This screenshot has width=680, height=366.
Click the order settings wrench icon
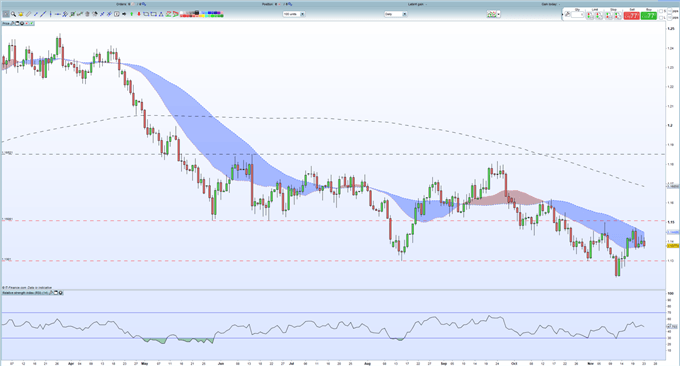(x=568, y=14)
